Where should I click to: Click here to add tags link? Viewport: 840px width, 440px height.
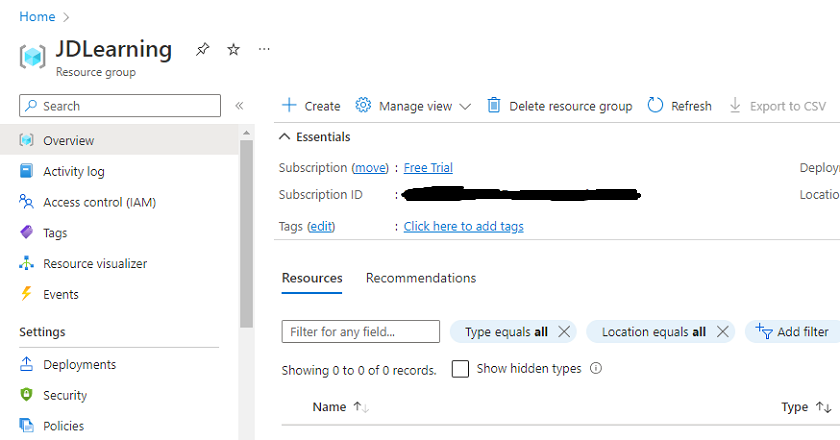463,227
